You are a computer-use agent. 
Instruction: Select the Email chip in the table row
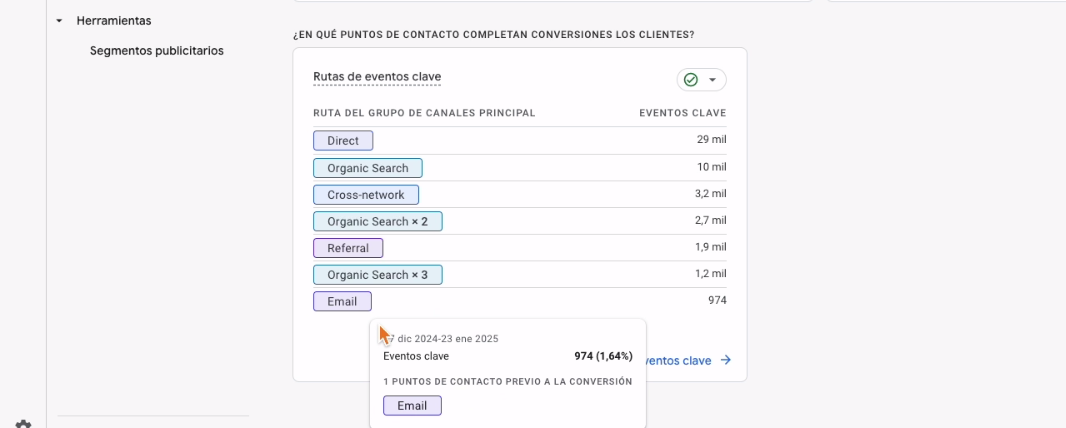tap(342, 301)
